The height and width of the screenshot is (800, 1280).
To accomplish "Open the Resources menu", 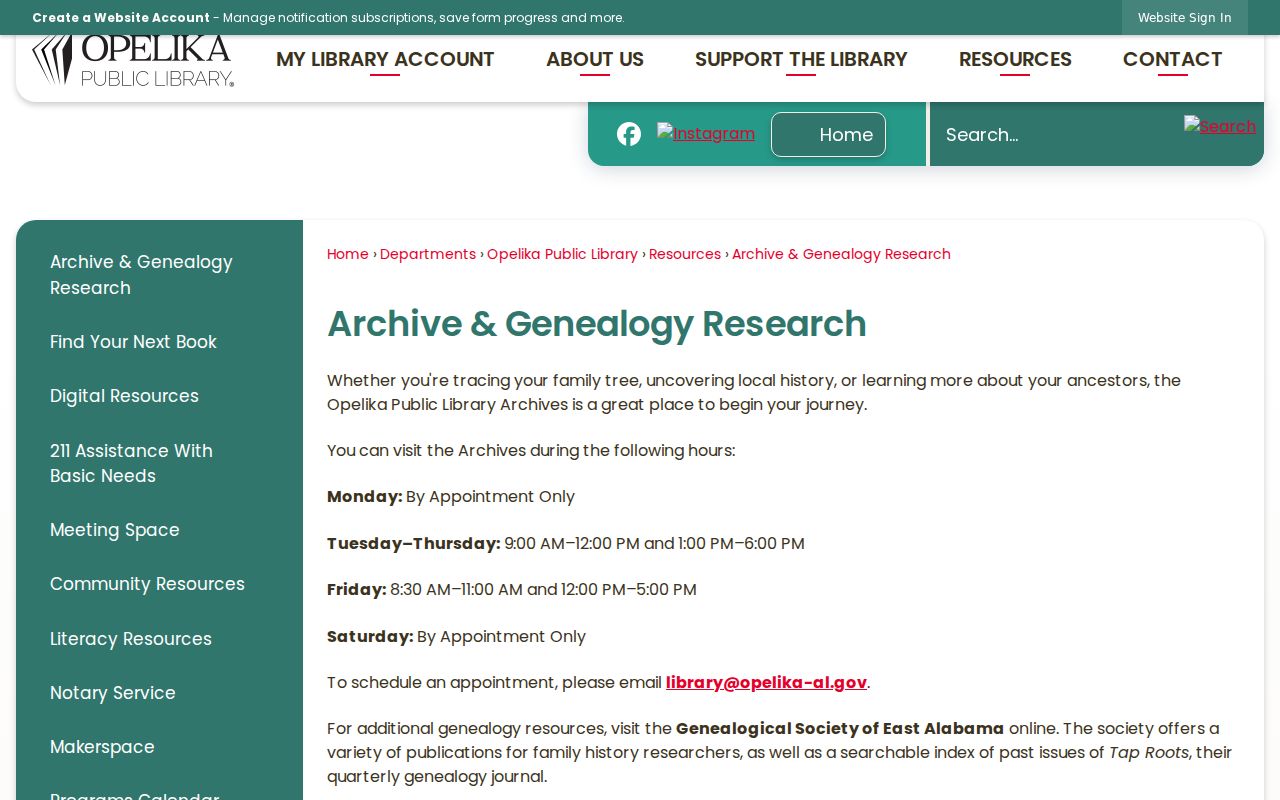I will 1015,60.
